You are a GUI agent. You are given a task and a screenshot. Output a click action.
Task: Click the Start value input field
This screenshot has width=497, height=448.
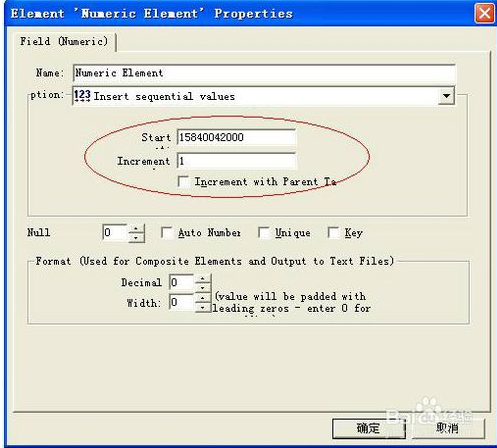coord(236,137)
